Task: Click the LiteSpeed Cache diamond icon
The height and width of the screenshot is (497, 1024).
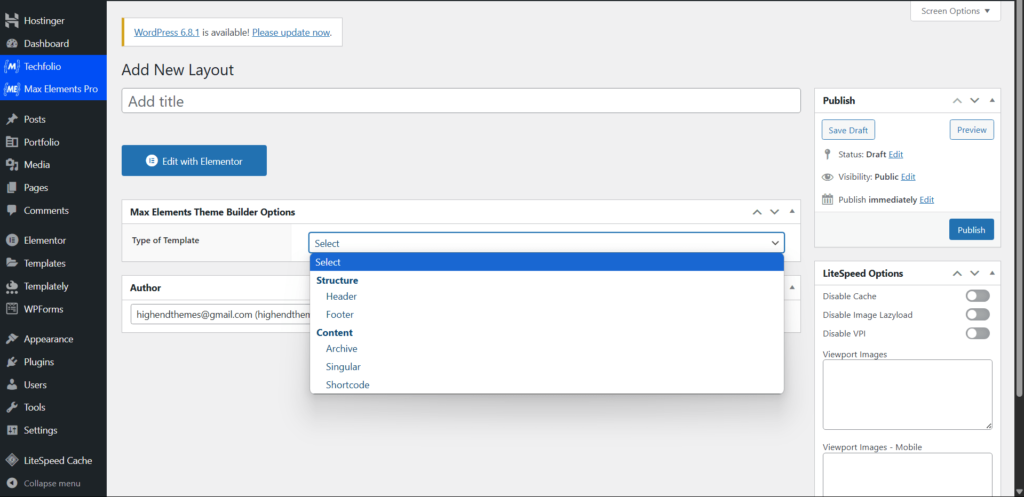Action: [12, 460]
